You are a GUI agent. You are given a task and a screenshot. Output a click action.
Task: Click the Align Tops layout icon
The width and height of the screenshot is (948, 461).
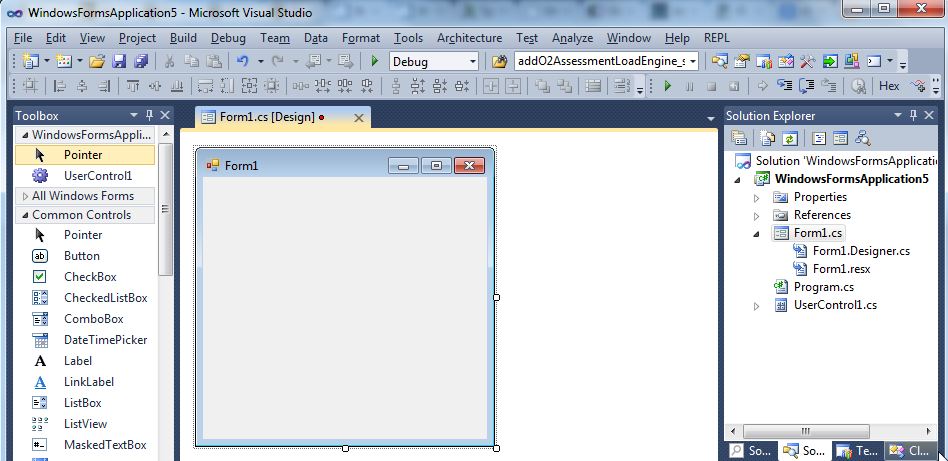tap(133, 86)
